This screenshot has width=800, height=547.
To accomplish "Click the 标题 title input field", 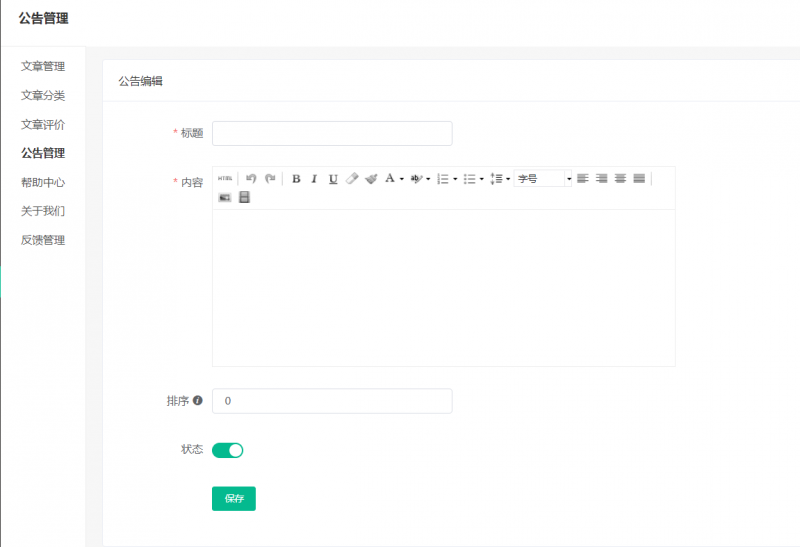I will click(332, 134).
